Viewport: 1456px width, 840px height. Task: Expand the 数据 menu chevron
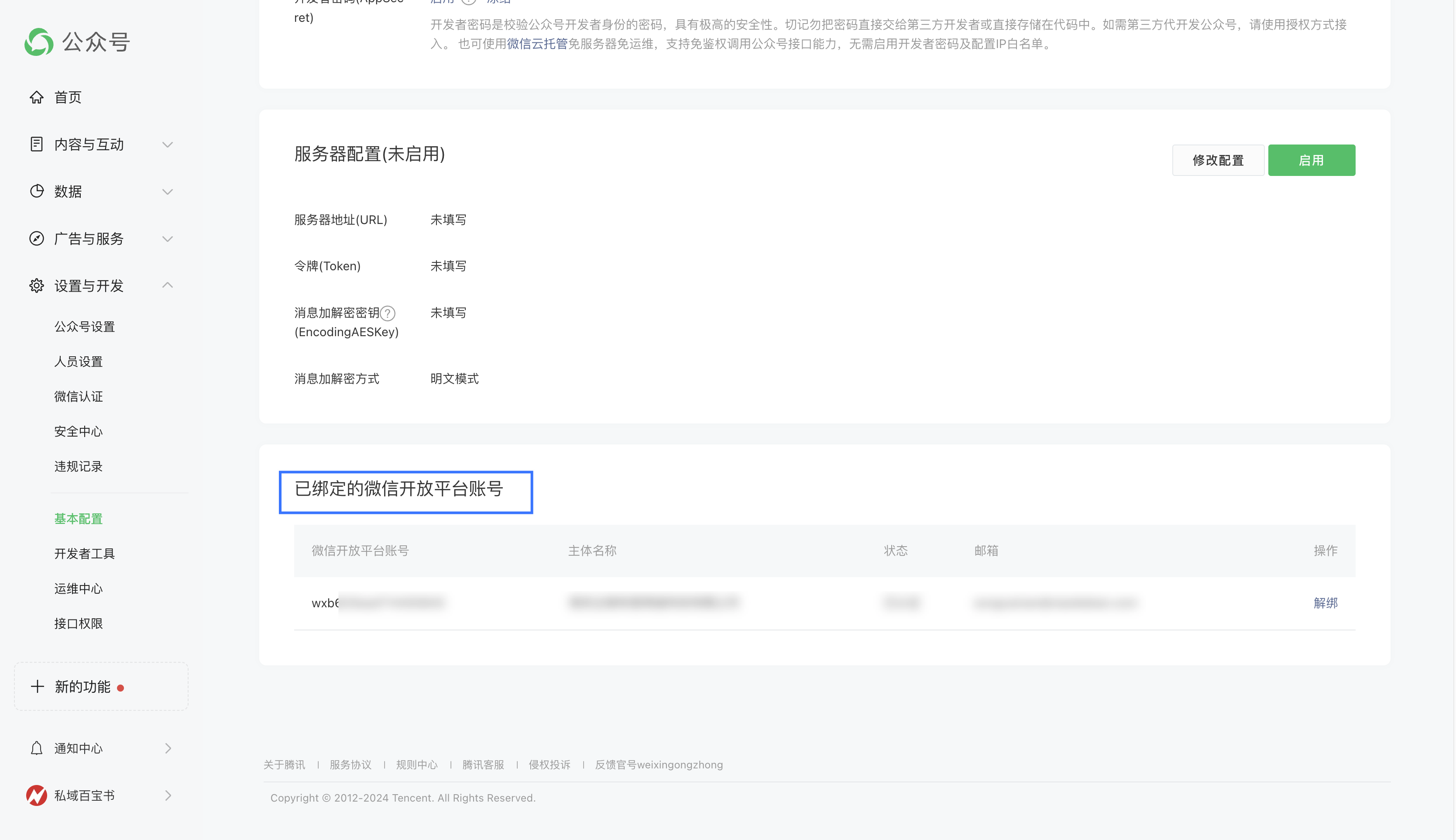tap(168, 192)
